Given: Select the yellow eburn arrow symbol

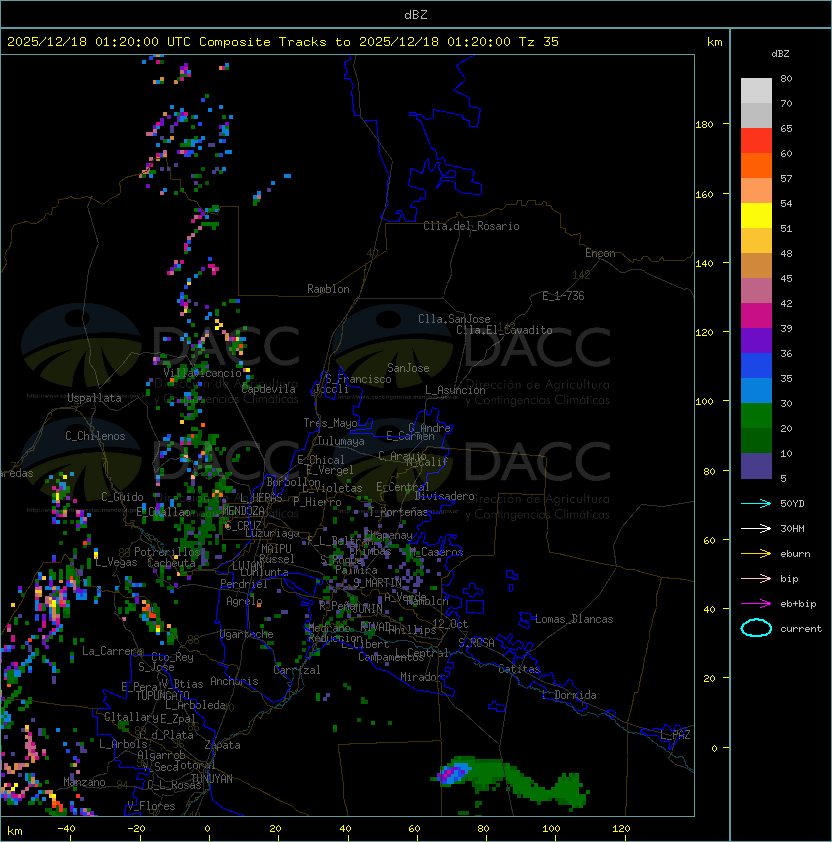Looking at the screenshot, I should click(x=756, y=554).
